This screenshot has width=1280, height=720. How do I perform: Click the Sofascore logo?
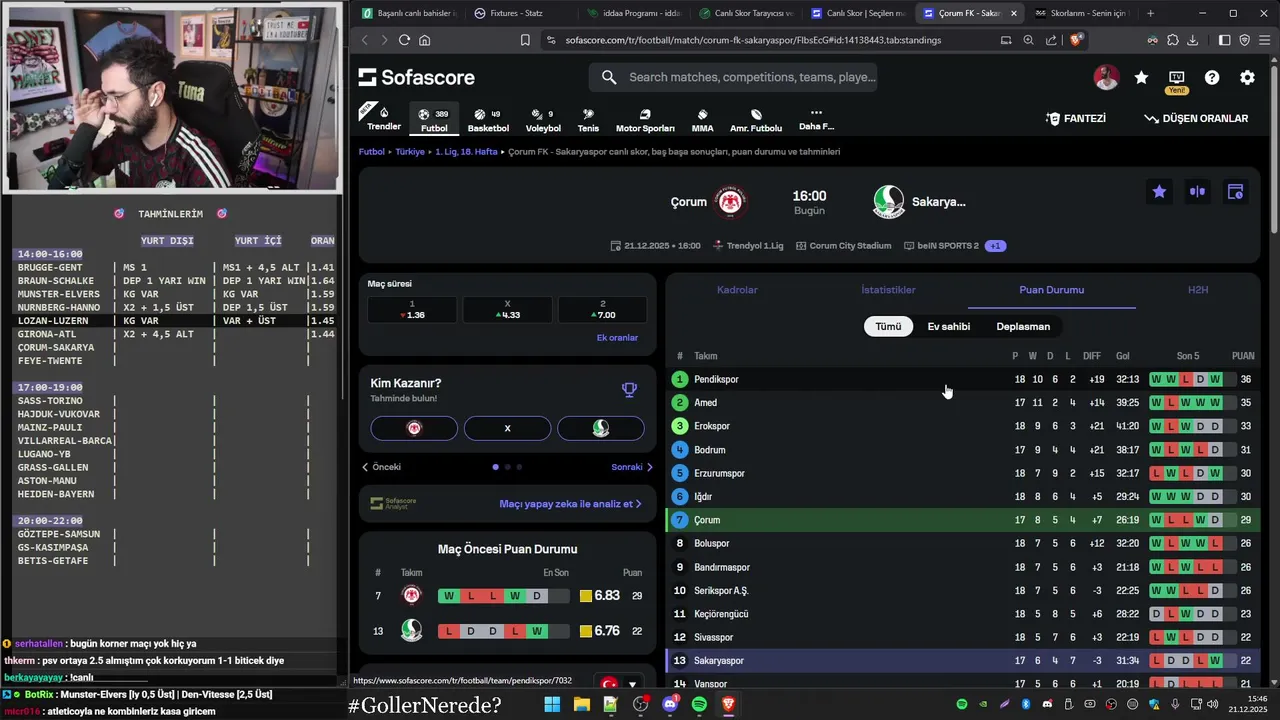pos(417,77)
